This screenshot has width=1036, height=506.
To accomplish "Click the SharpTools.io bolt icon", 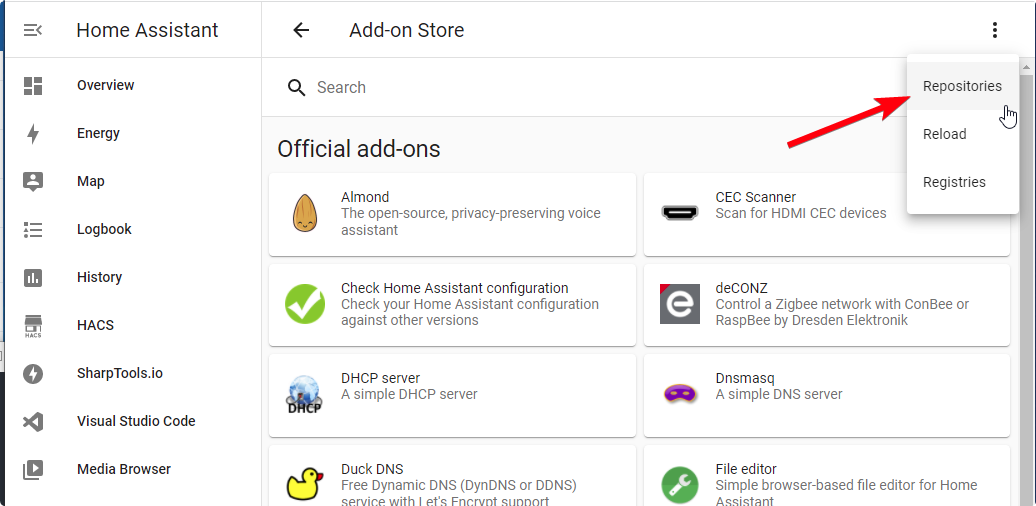I will [33, 374].
